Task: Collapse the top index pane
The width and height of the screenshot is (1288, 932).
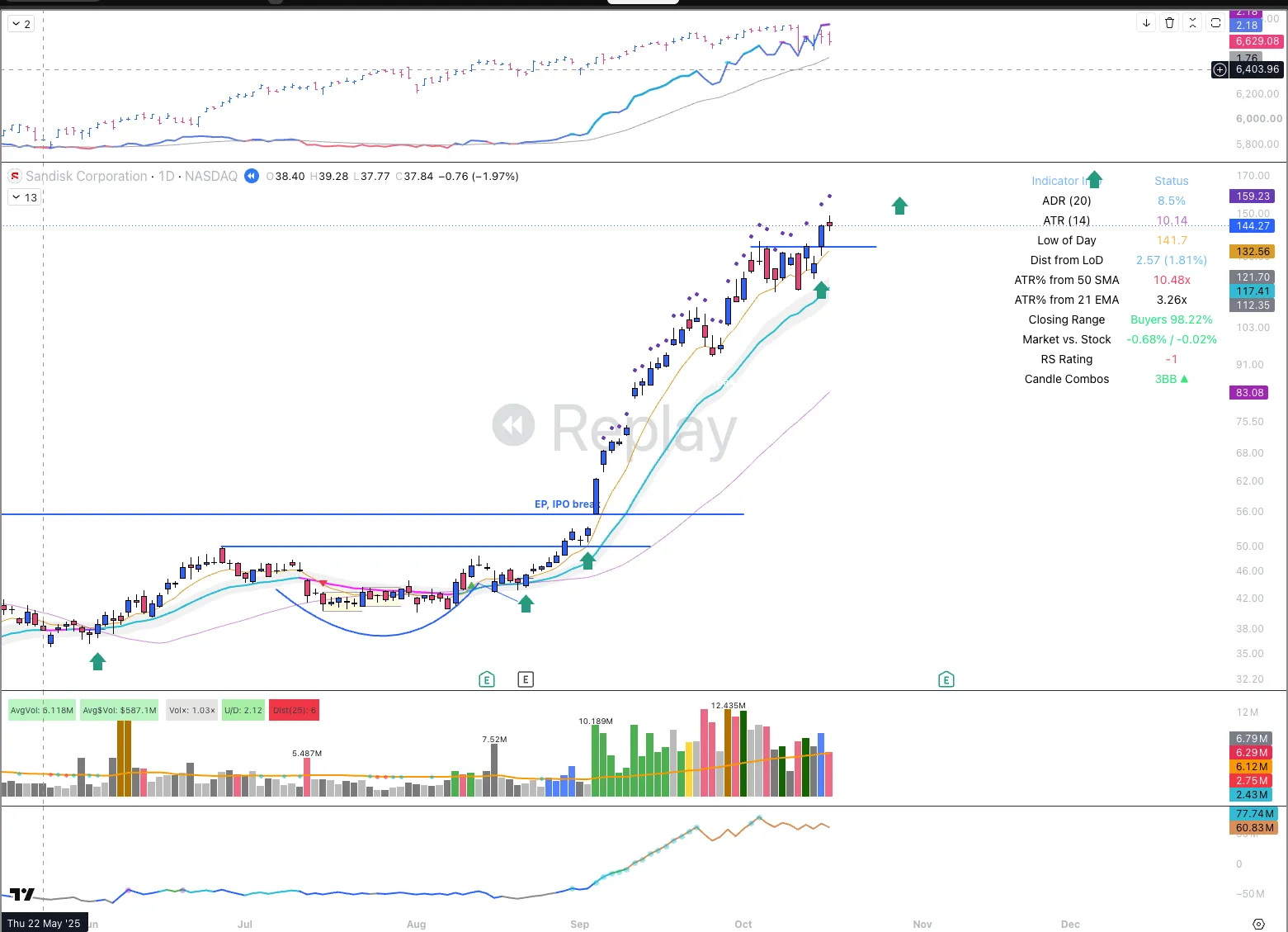Action: [x=1192, y=23]
